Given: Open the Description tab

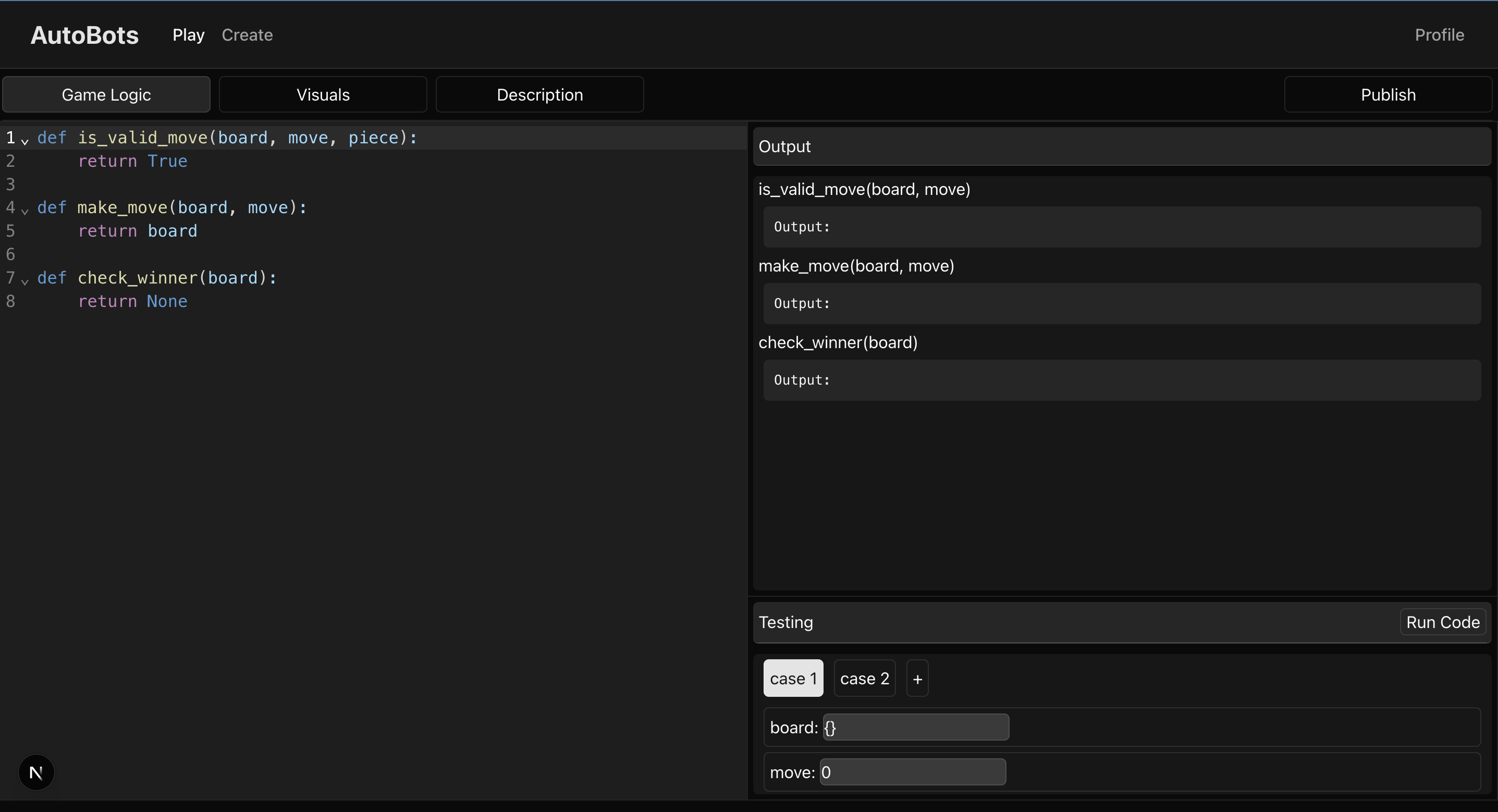Looking at the screenshot, I should pyautogui.click(x=539, y=95).
